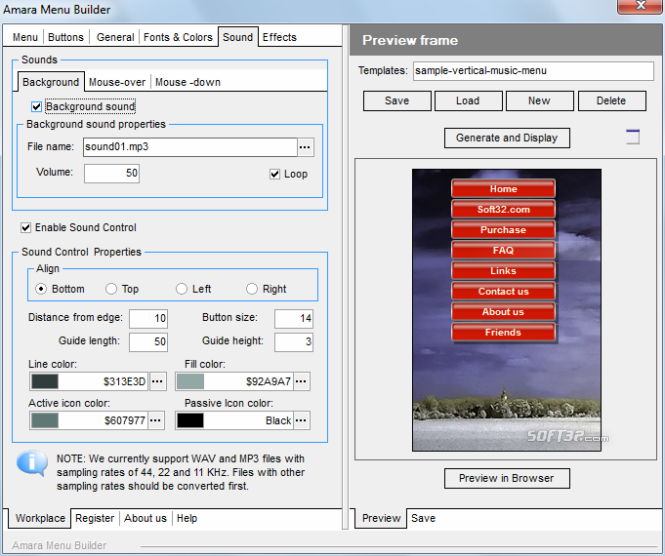Open the Help bottom tab

pos(187,518)
